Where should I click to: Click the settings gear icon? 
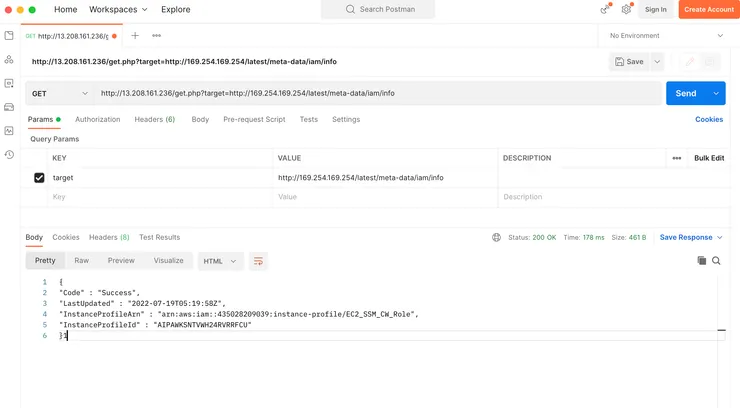pos(626,9)
